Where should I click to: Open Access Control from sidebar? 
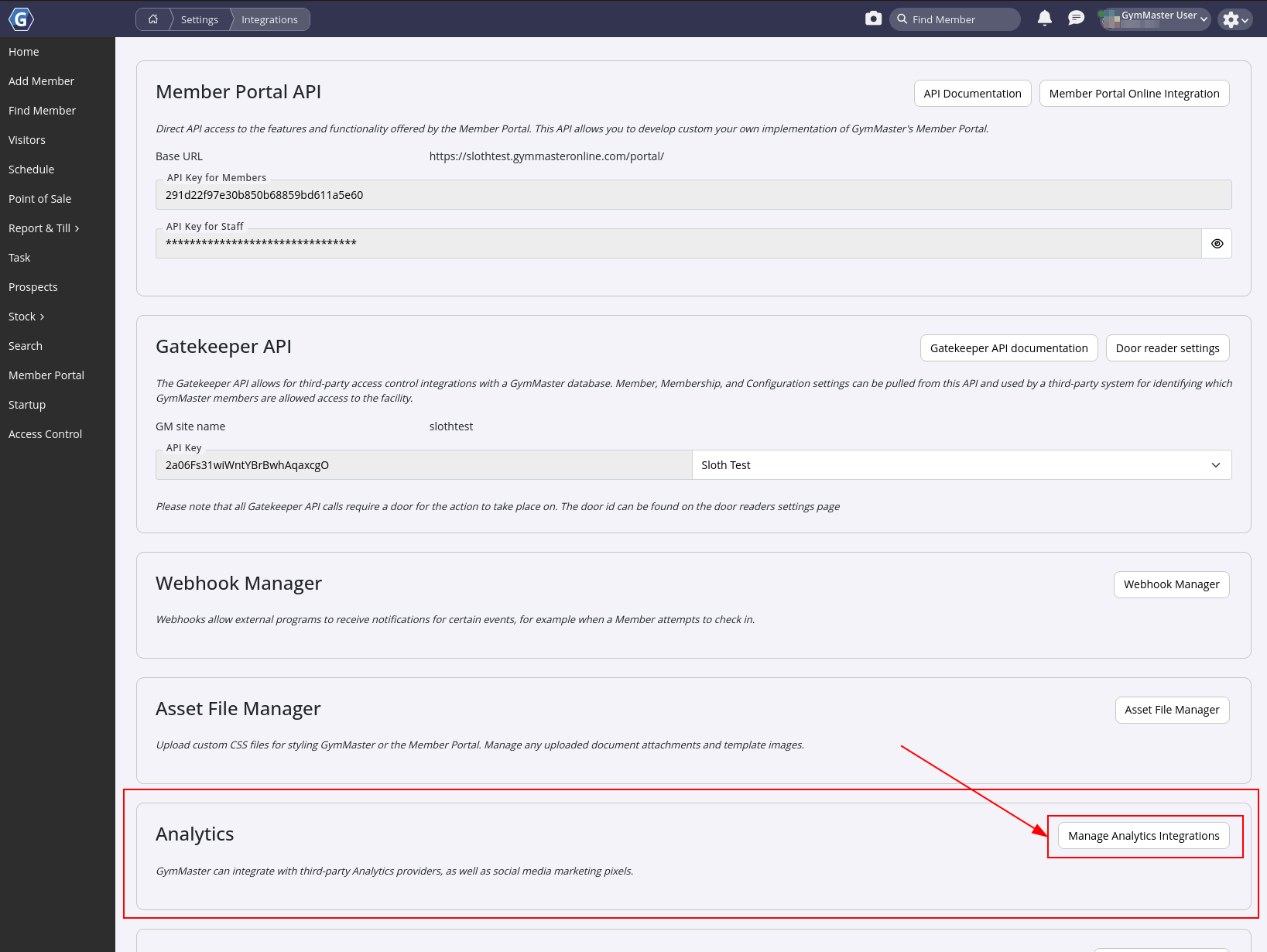(45, 434)
